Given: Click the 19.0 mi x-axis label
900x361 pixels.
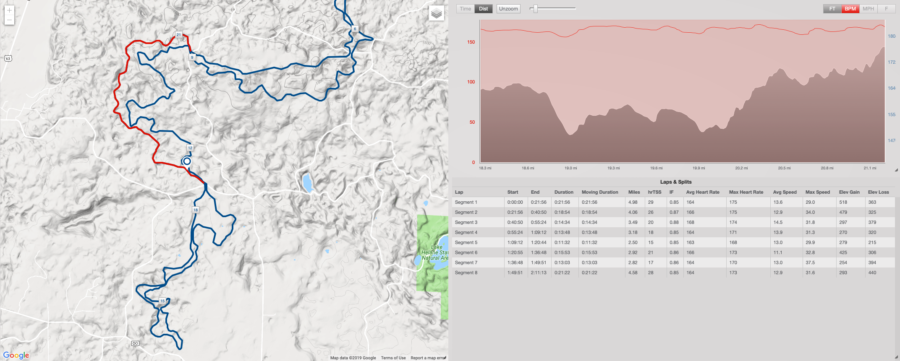Looking at the screenshot, I should click(x=570, y=168).
